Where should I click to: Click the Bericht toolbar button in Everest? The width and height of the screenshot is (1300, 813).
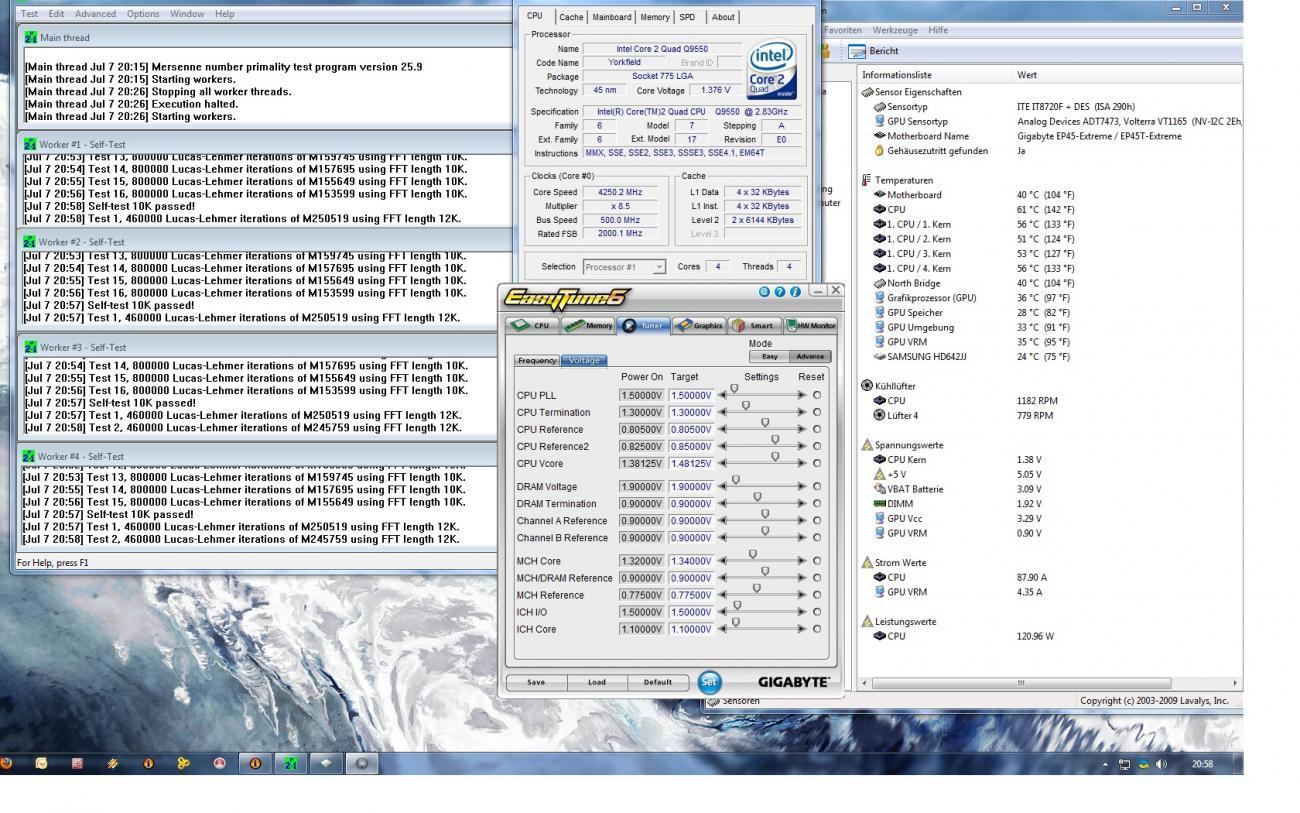coord(873,51)
